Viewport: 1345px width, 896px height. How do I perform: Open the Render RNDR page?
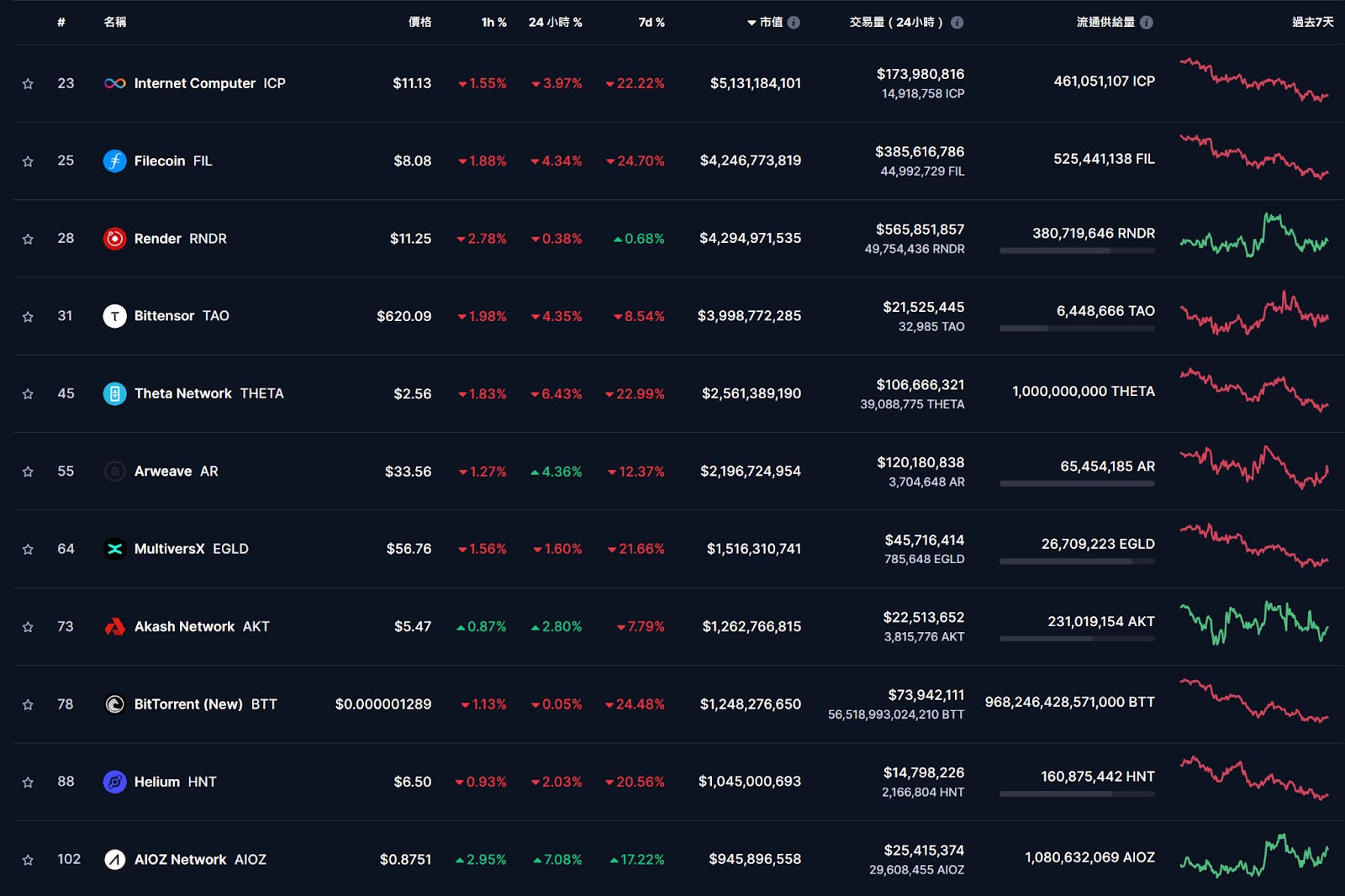coord(181,239)
